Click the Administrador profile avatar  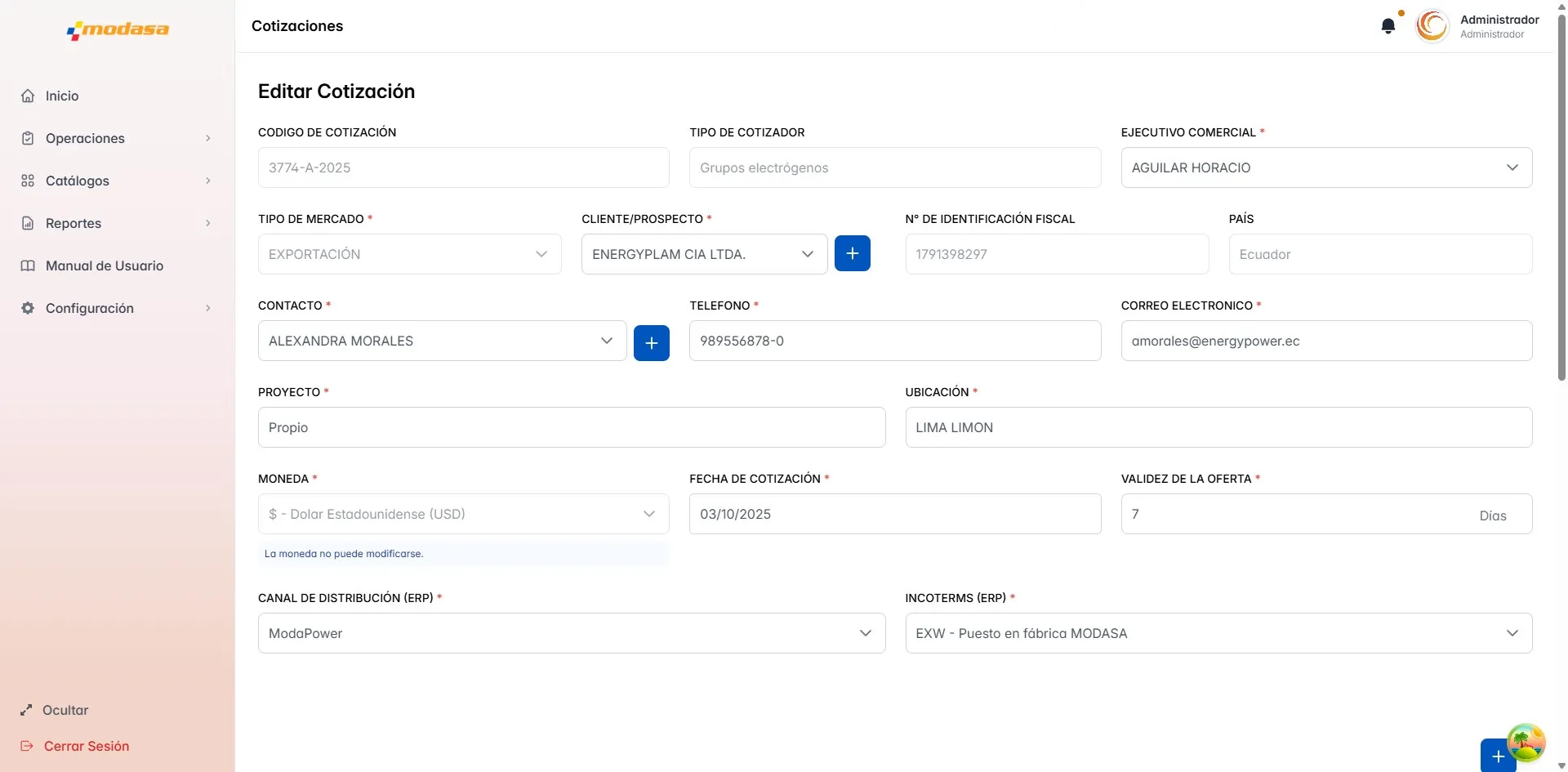[x=1432, y=26]
